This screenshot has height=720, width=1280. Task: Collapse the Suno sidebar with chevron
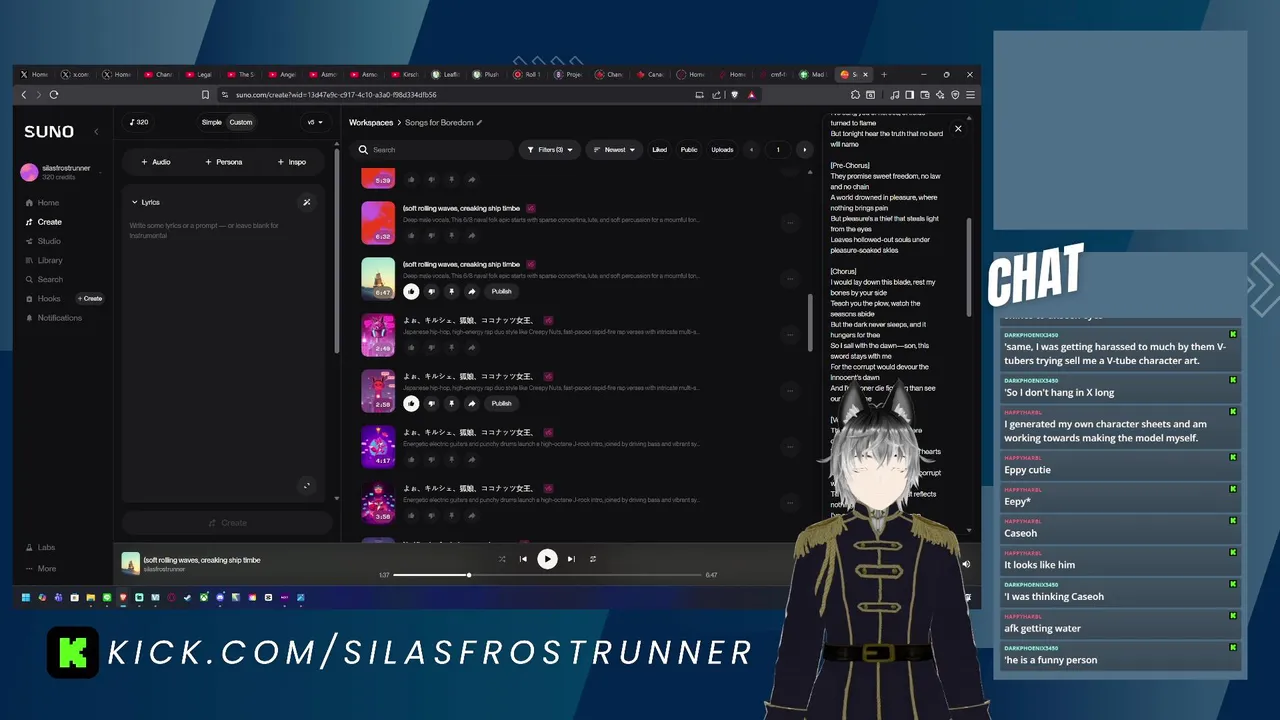pyautogui.click(x=96, y=132)
